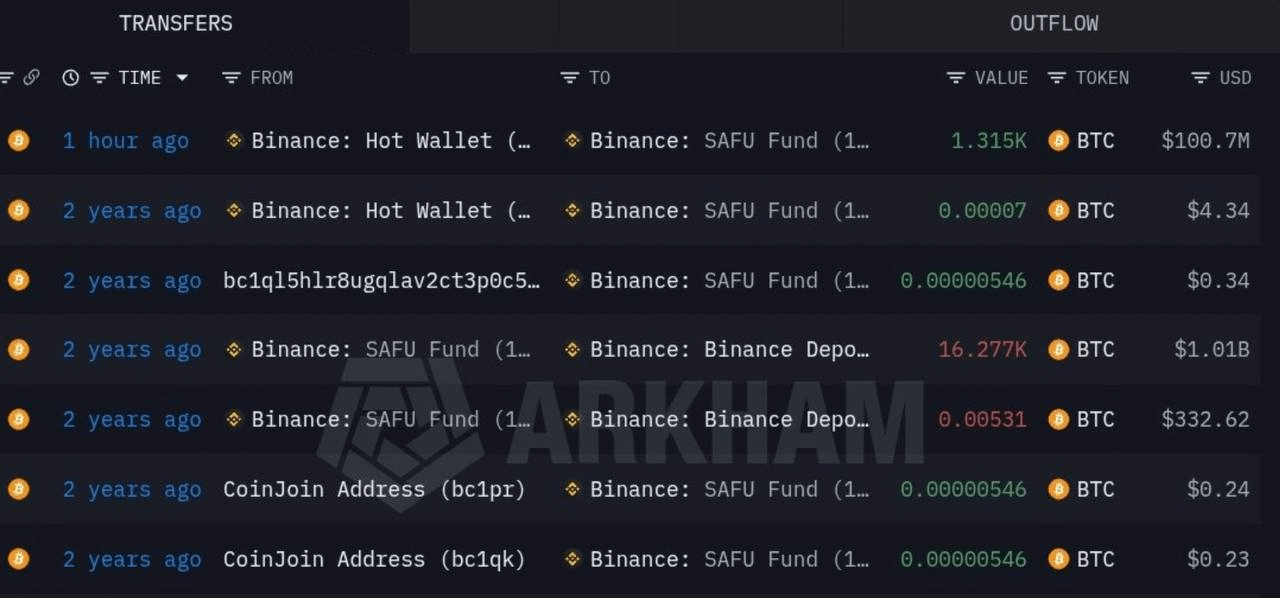Open CoinJoin Address (bc1pr) sender

373,489
